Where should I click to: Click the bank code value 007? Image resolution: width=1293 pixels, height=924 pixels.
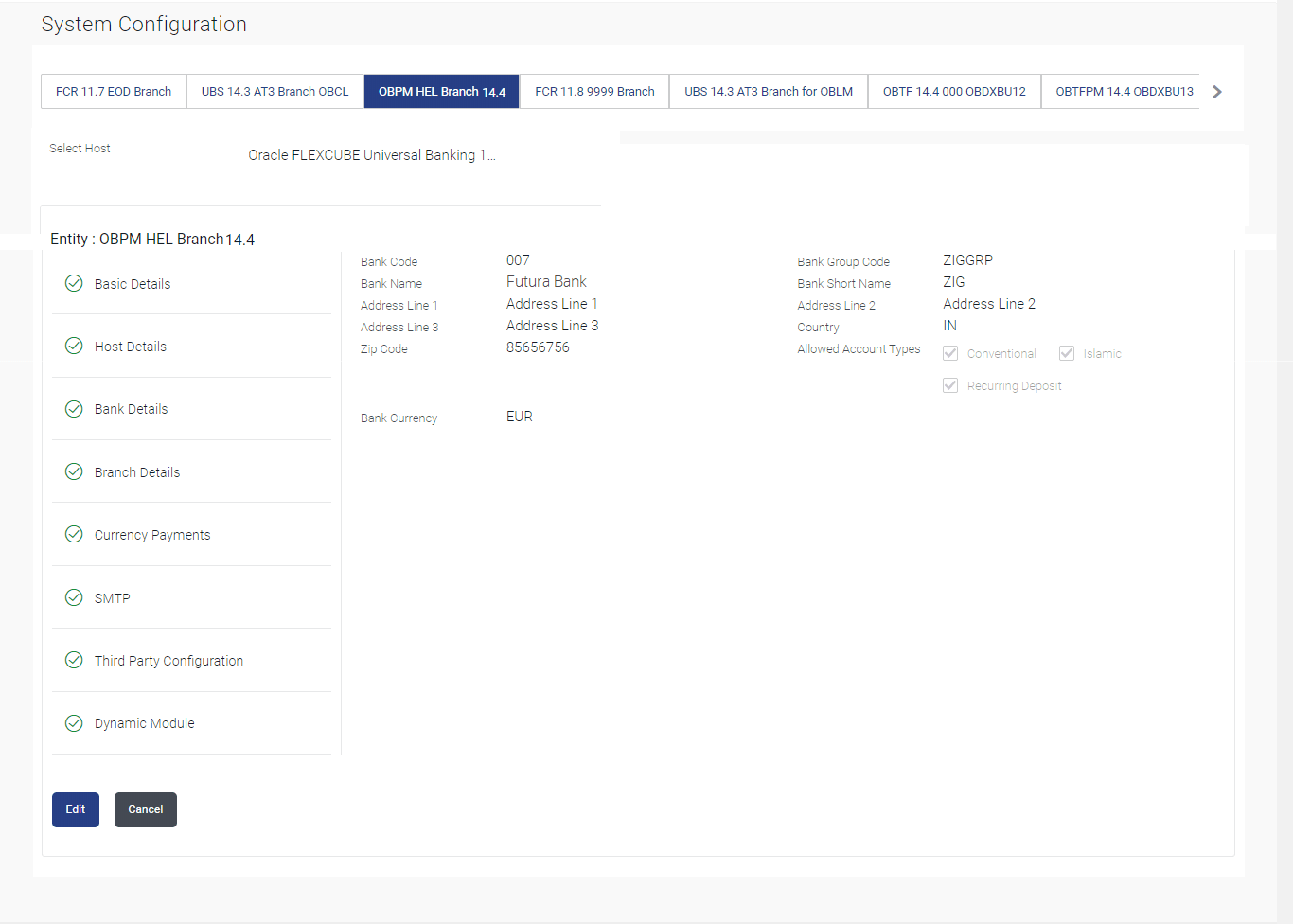point(518,260)
